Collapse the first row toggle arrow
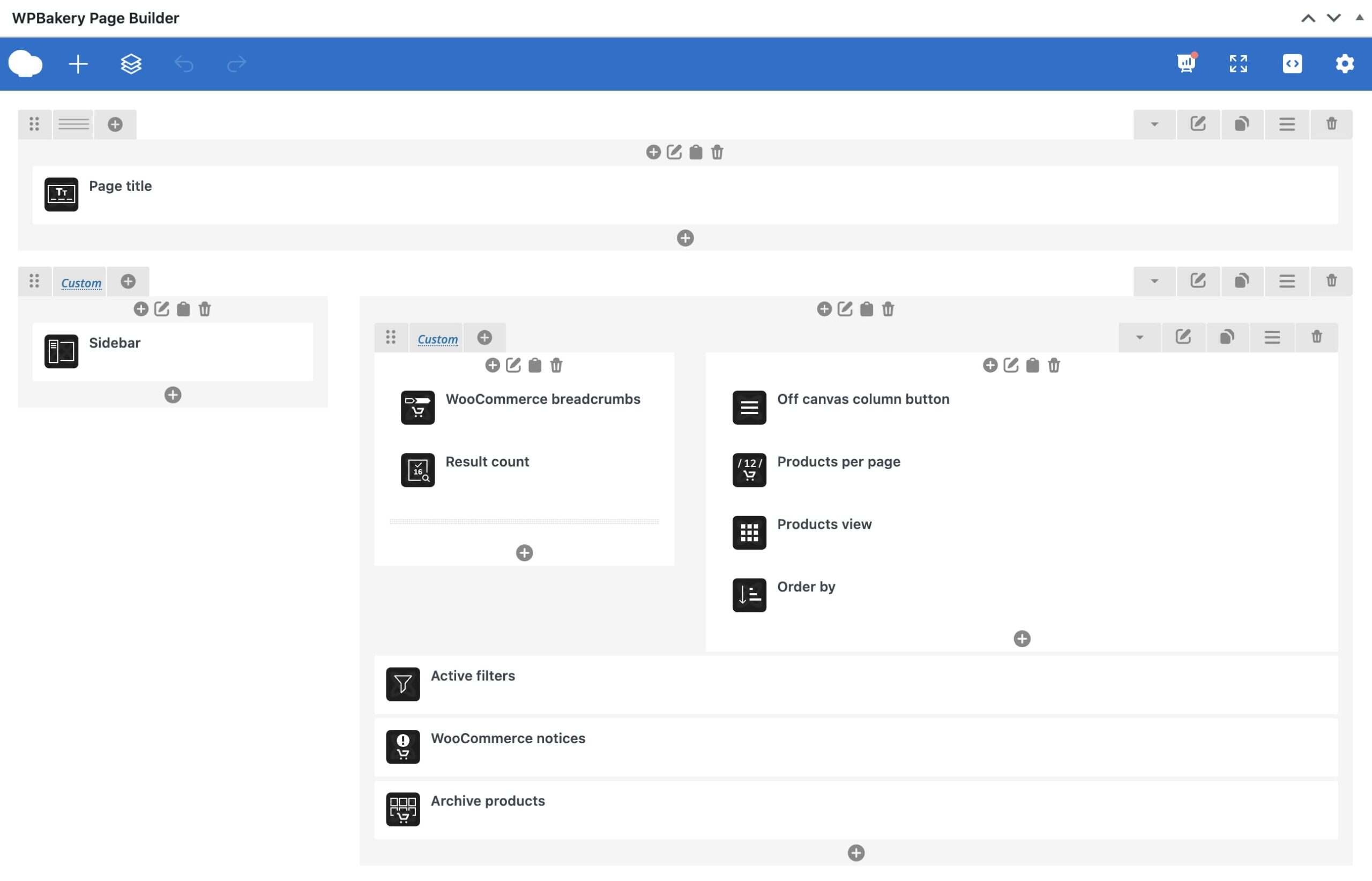Image resolution: width=1372 pixels, height=881 pixels. (x=1154, y=124)
